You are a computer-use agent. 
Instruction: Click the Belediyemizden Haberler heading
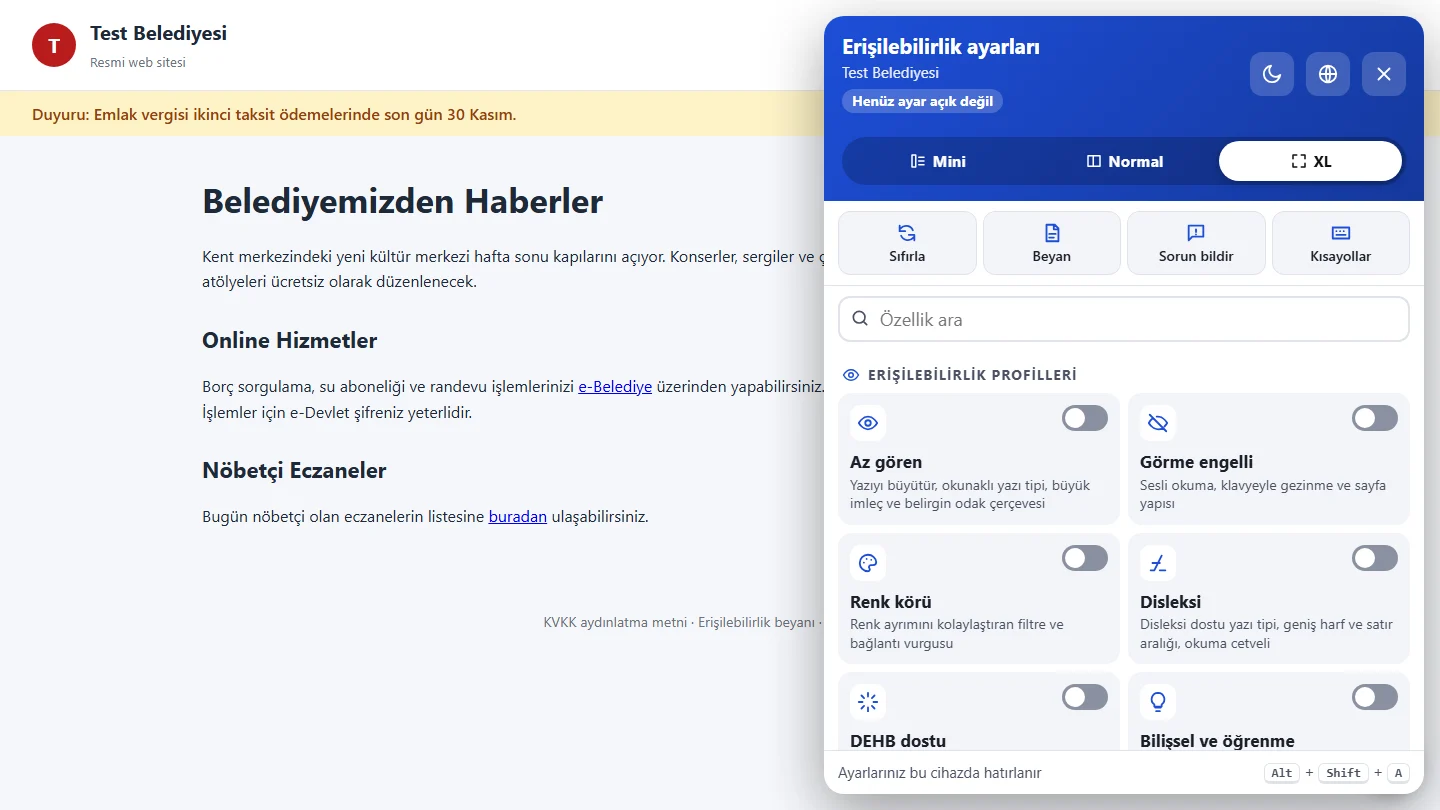pyautogui.click(x=402, y=201)
